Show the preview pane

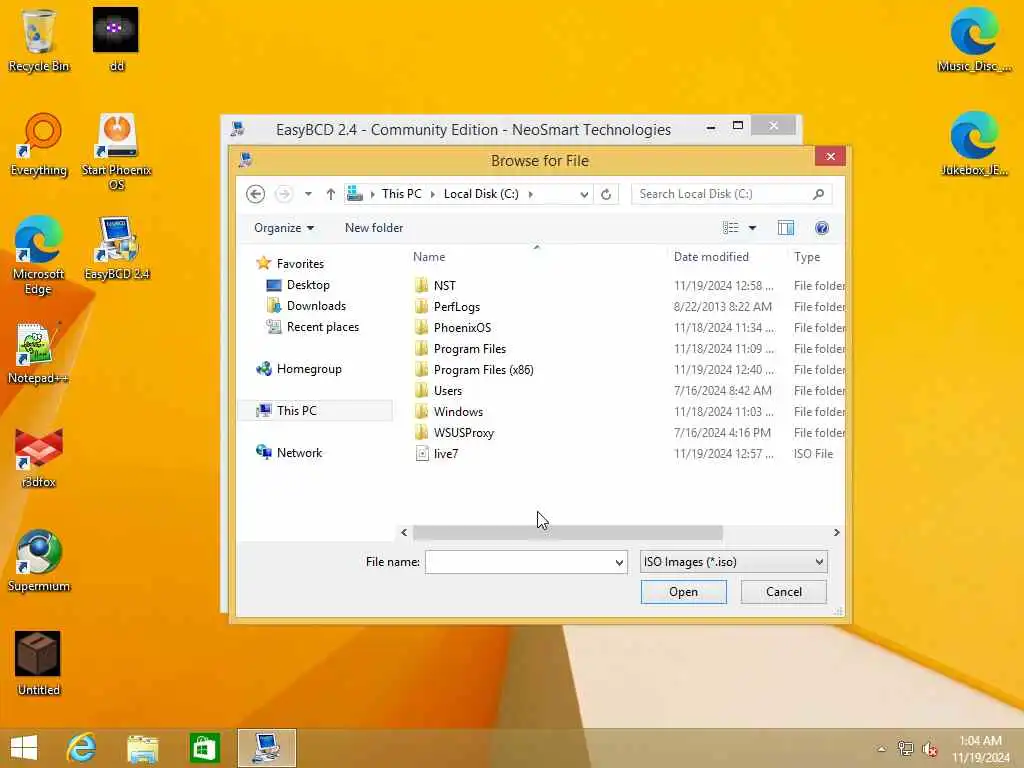pos(786,228)
